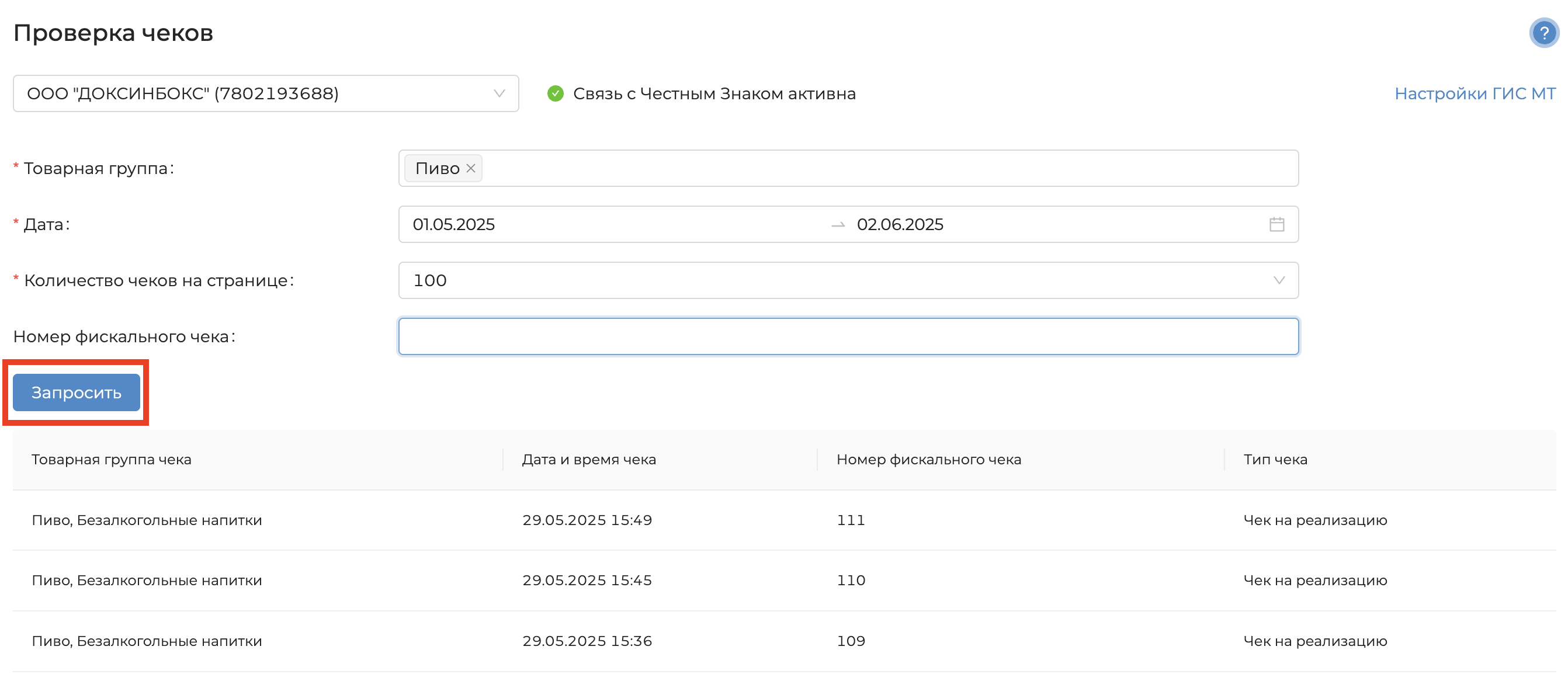The image size is (1568, 681).
Task: Open the help question mark icon
Action: (x=1543, y=33)
